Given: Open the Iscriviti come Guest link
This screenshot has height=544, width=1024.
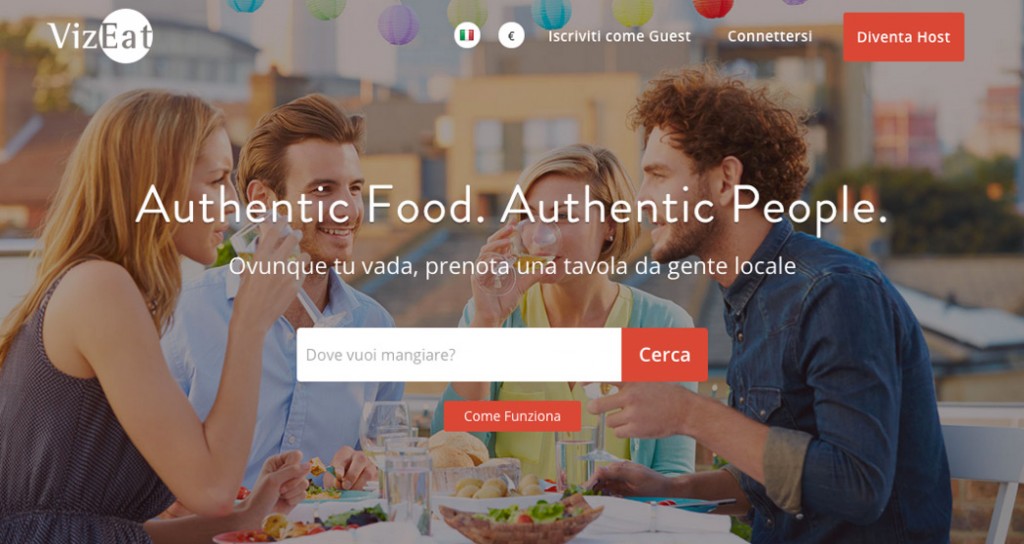Looking at the screenshot, I should [x=619, y=37].
